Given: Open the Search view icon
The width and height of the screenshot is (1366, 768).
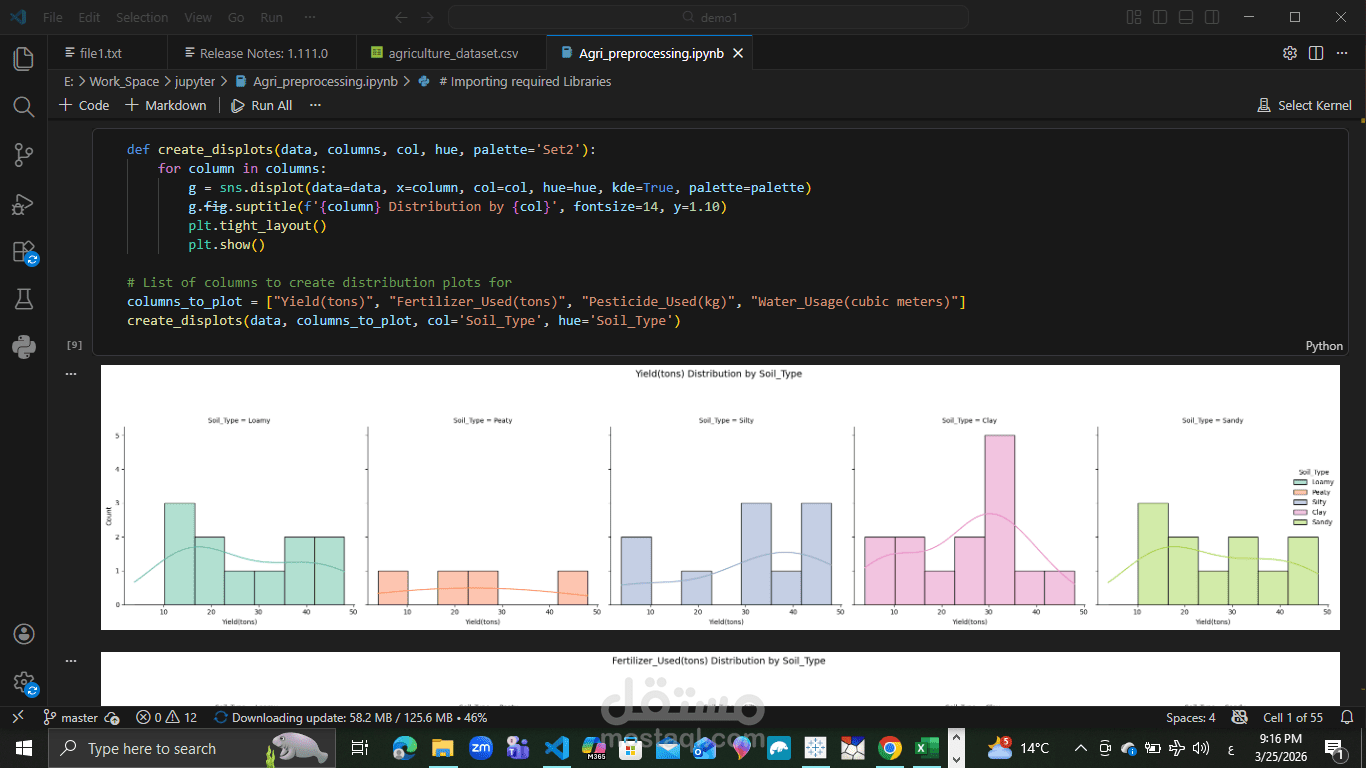Looking at the screenshot, I should tap(23, 106).
